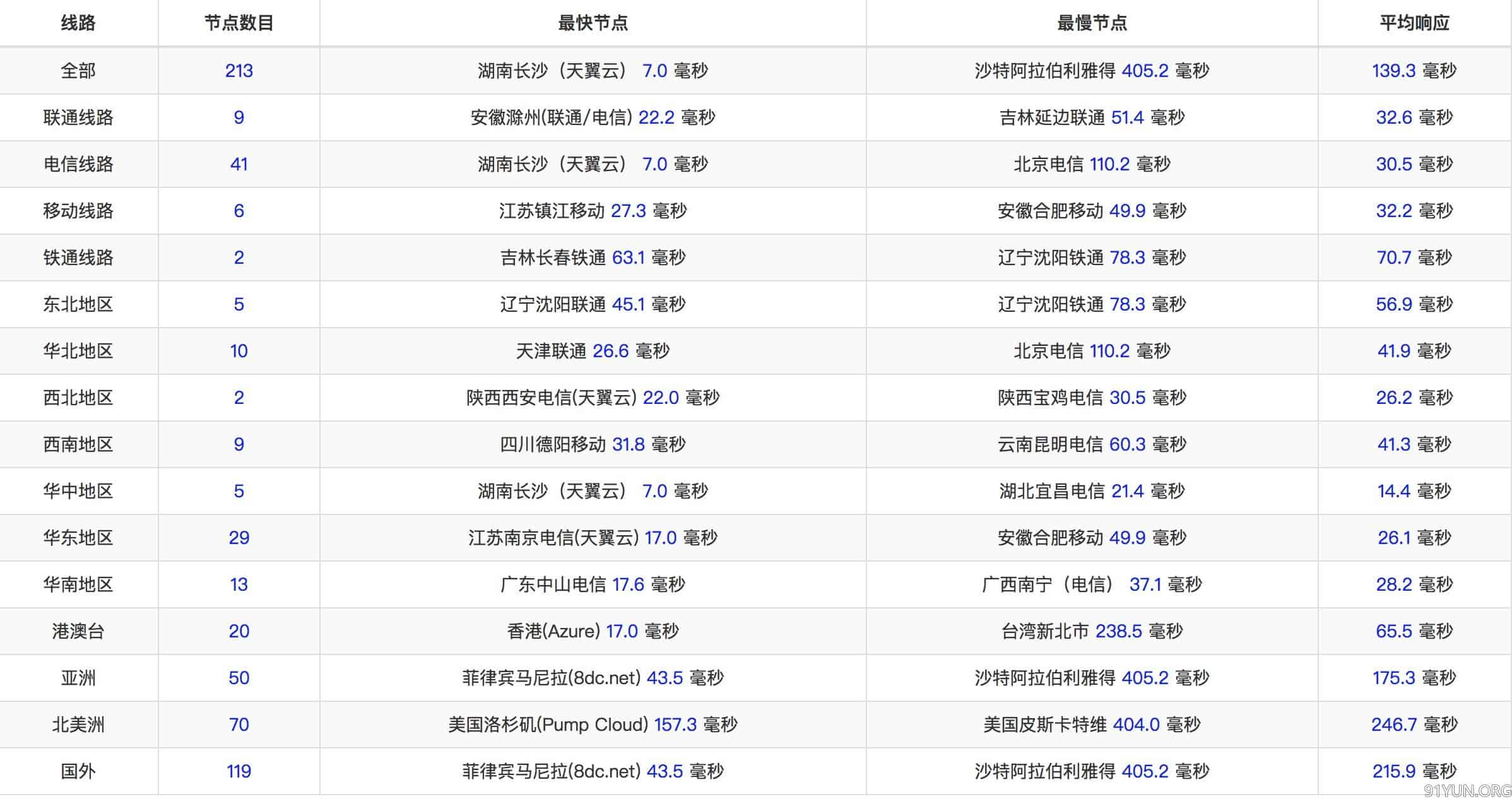1512x799 pixels.
Task: Click average response 246.7 毫秒
Action: pos(1414,724)
